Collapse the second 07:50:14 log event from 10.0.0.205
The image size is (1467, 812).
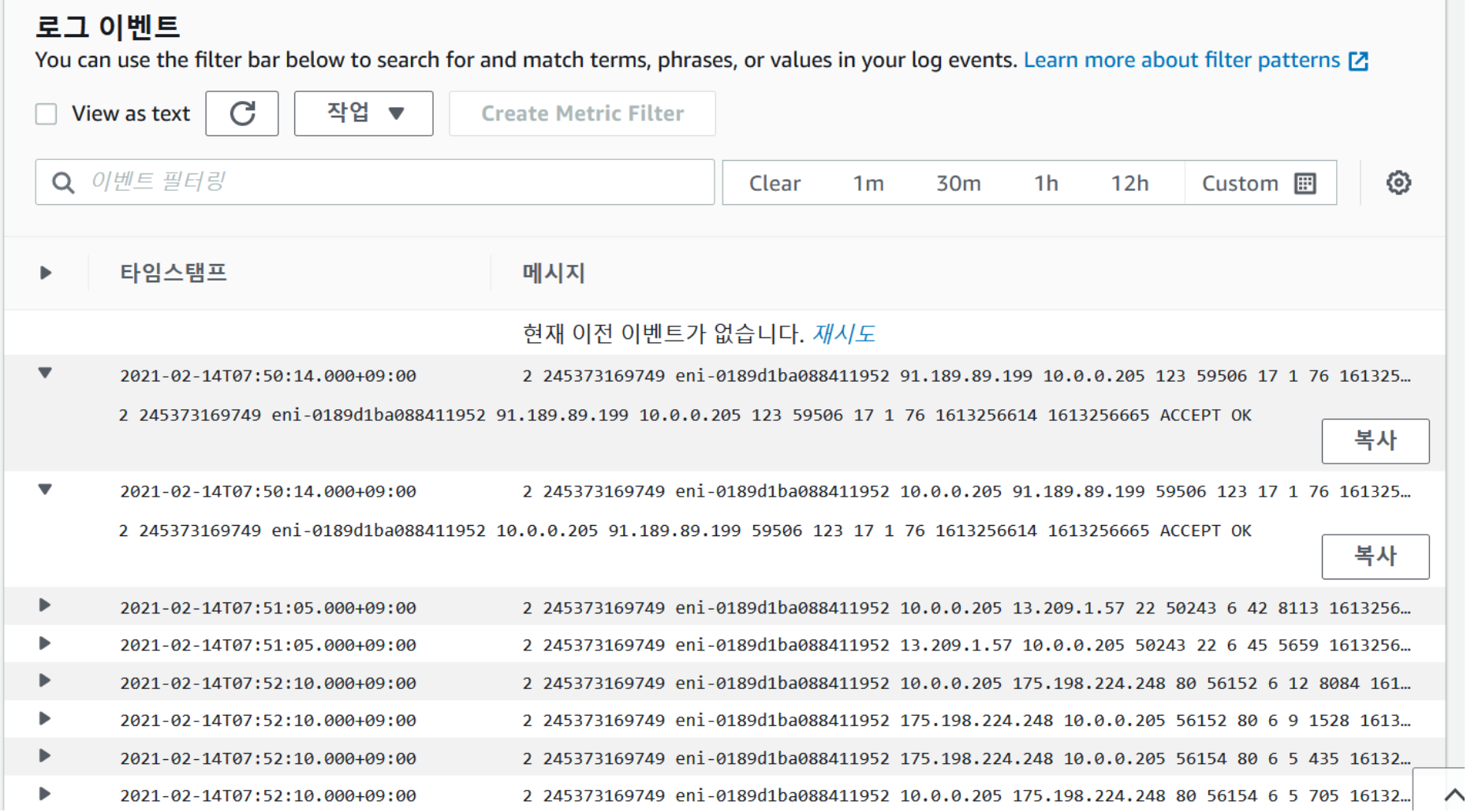[x=45, y=490]
